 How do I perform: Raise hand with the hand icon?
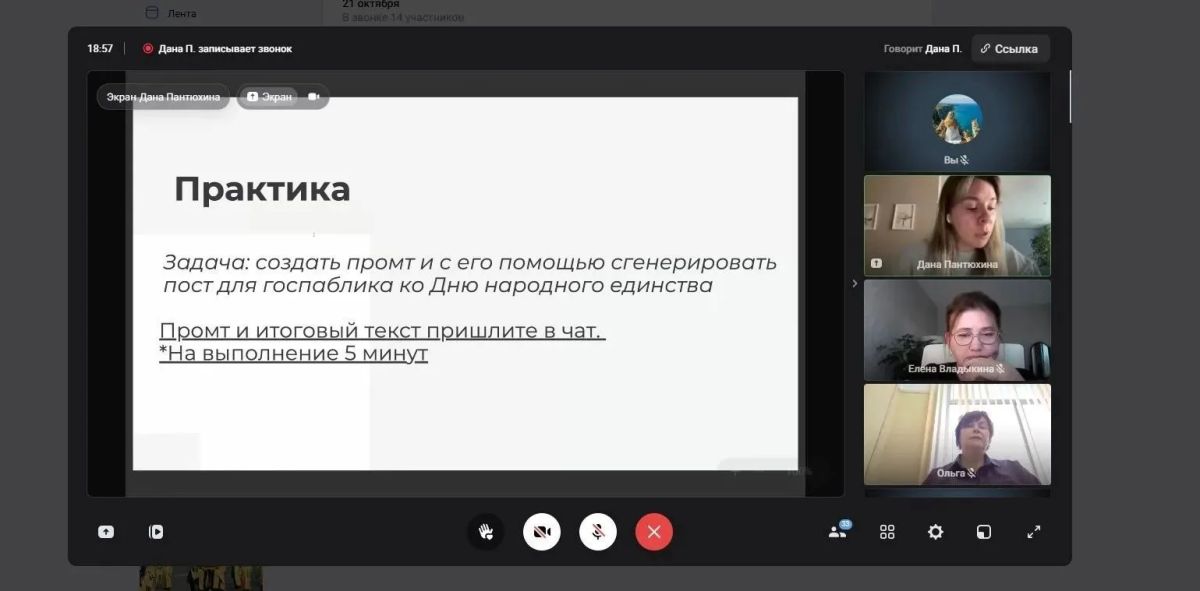click(486, 532)
